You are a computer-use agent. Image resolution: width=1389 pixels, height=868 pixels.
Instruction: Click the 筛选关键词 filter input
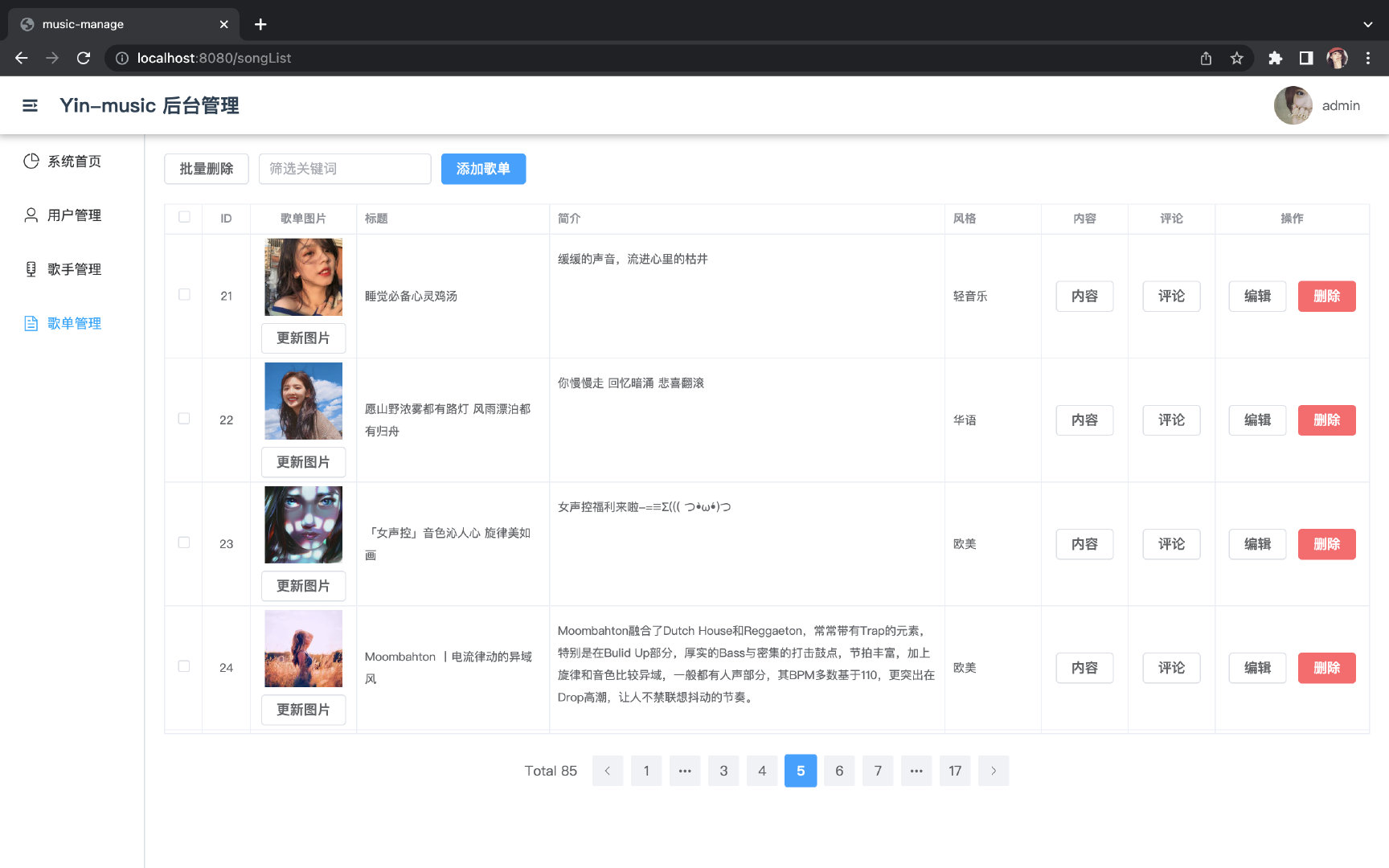click(345, 169)
